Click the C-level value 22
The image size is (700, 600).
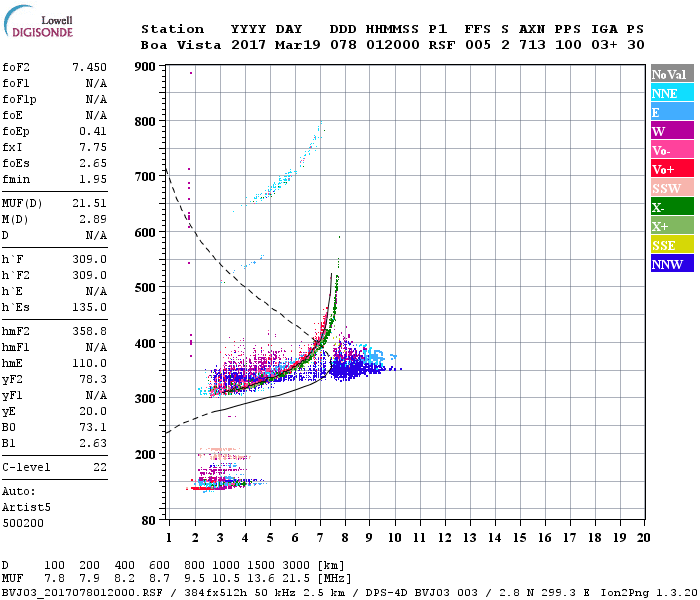100,467
